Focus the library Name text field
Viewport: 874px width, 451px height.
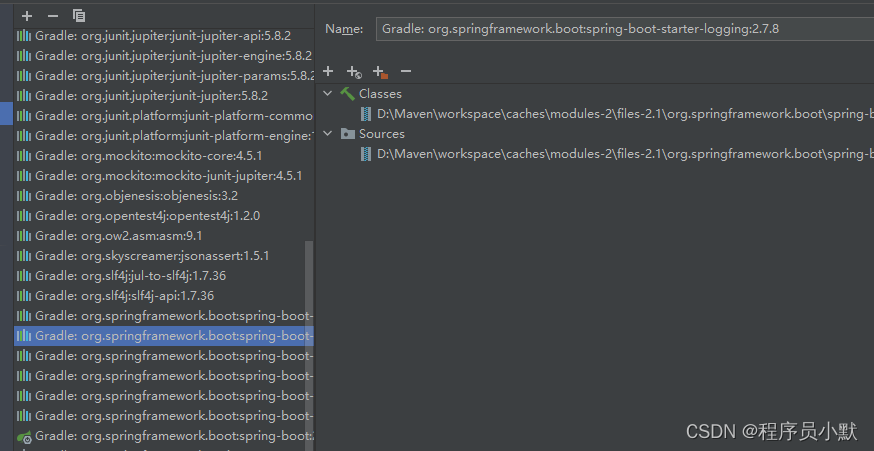pos(625,29)
